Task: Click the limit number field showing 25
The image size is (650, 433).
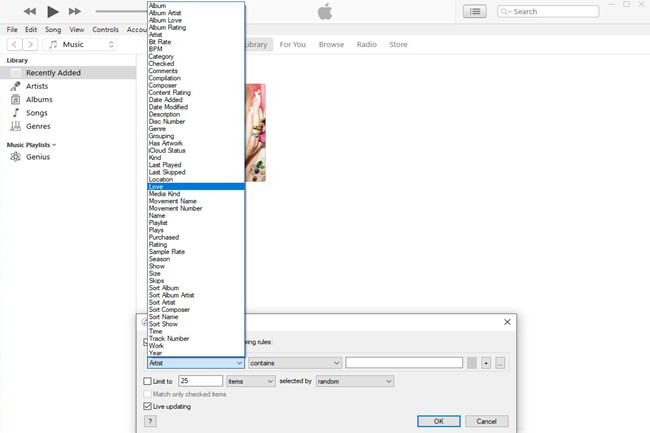Action: pyautogui.click(x=200, y=381)
